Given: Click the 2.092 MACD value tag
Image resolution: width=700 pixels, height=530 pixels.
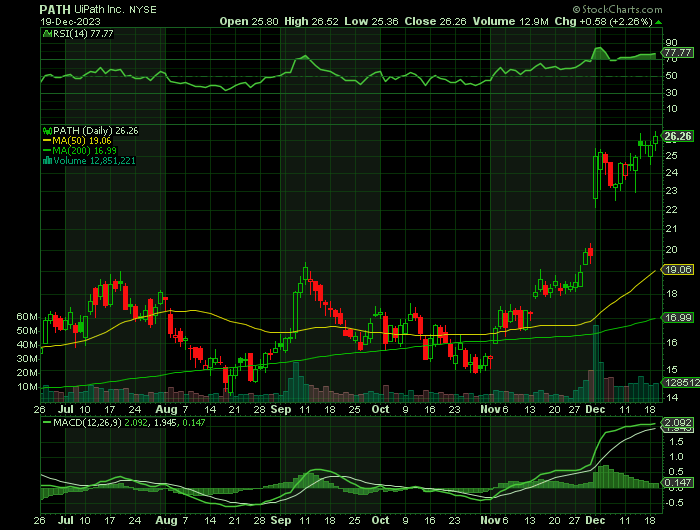Looking at the screenshot, I should point(678,422).
